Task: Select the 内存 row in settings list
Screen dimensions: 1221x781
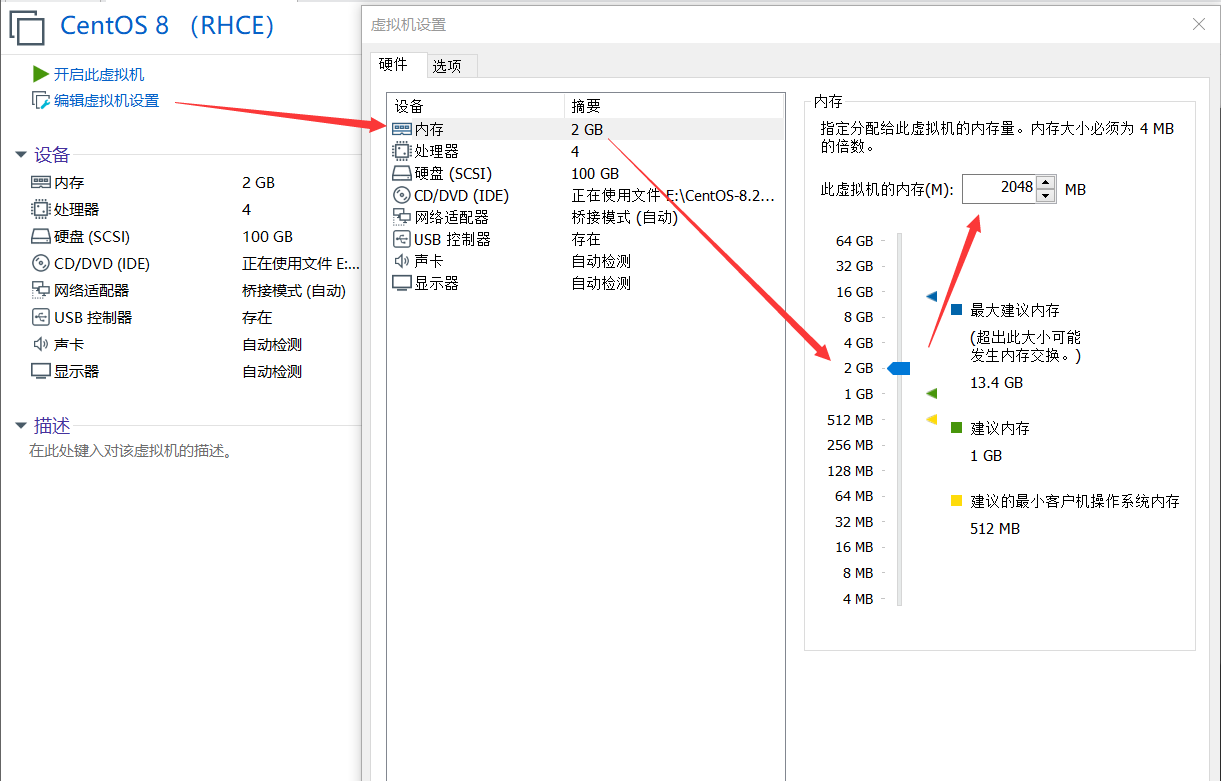Action: (x=586, y=129)
